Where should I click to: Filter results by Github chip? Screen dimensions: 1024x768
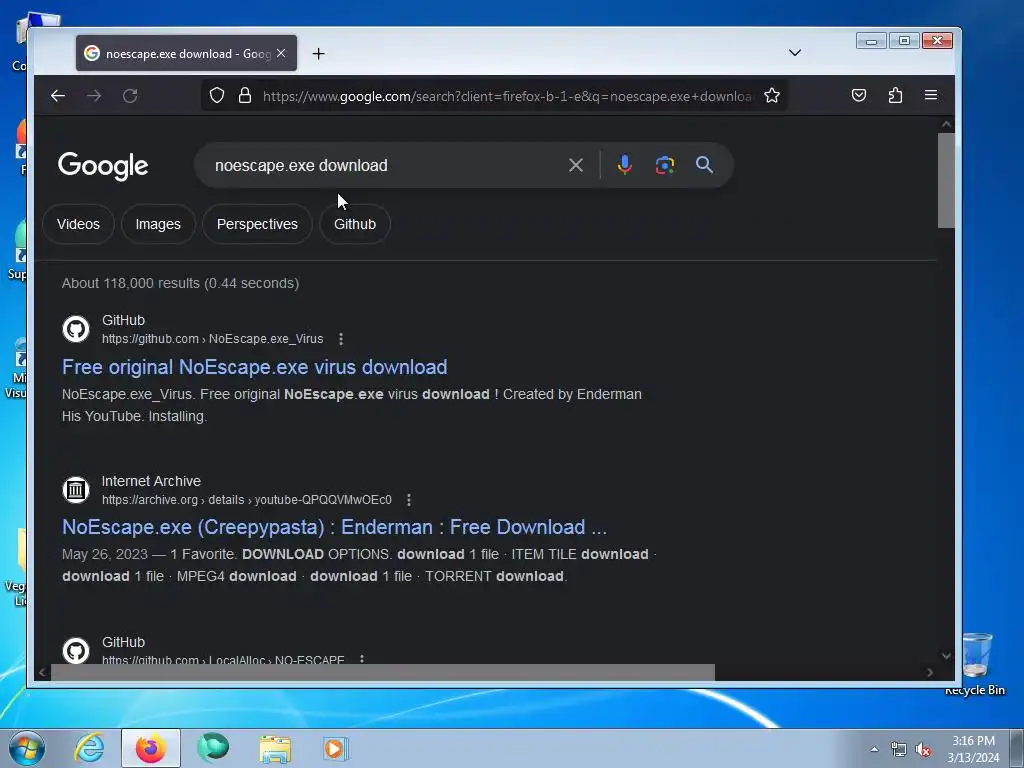coord(355,224)
